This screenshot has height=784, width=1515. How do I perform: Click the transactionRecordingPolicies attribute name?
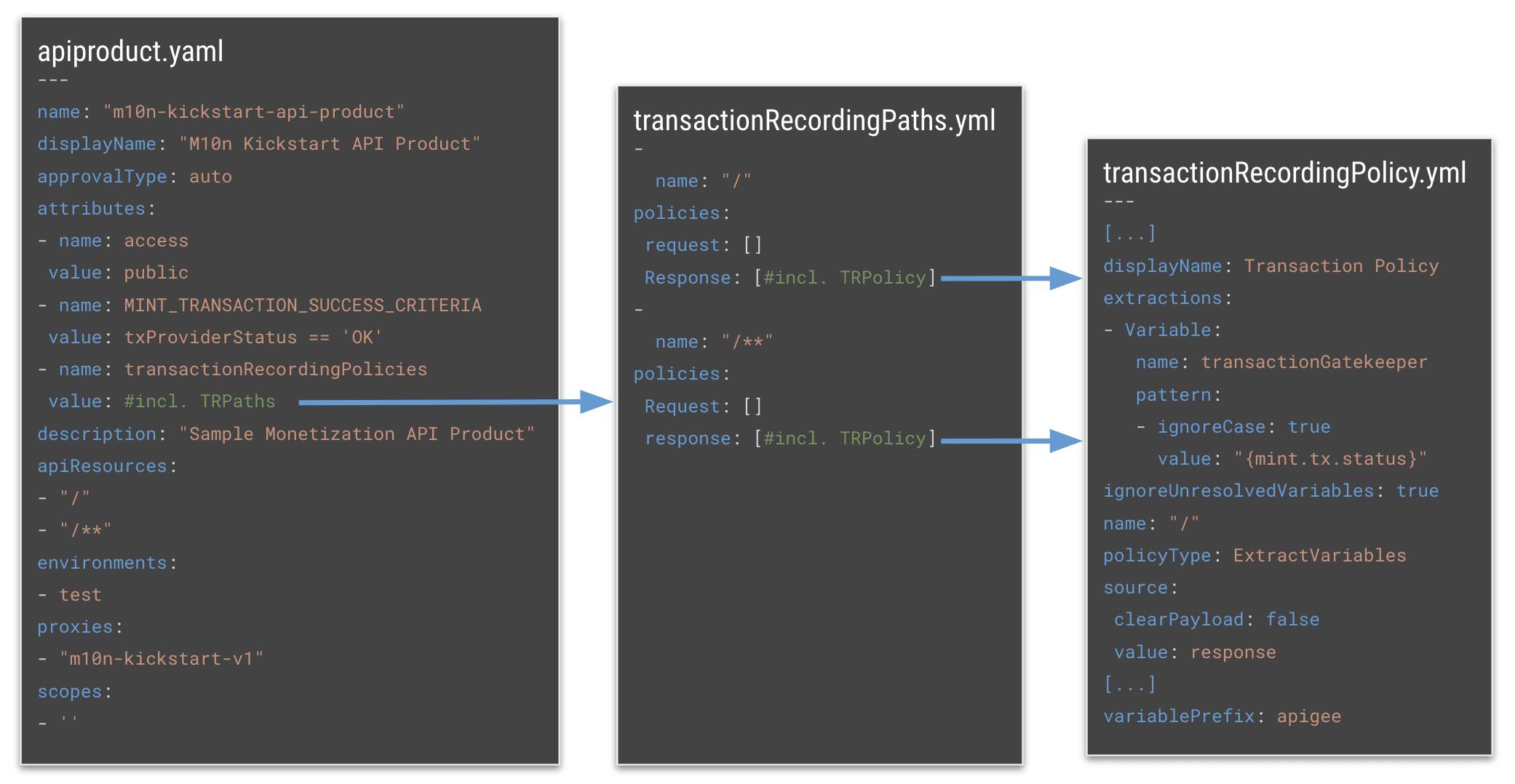tap(276, 369)
